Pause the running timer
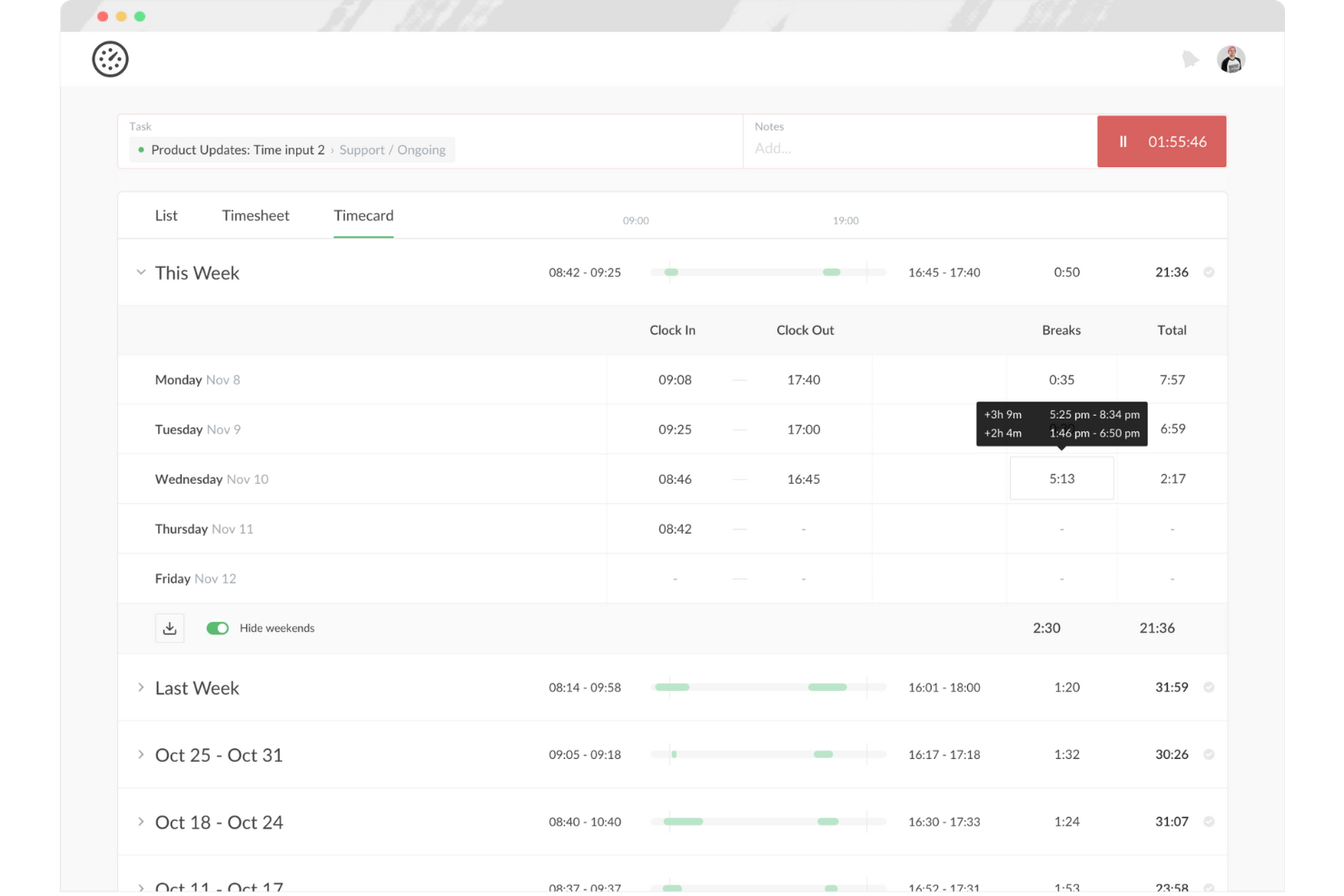The width and height of the screenshot is (1344, 896). click(x=1123, y=142)
